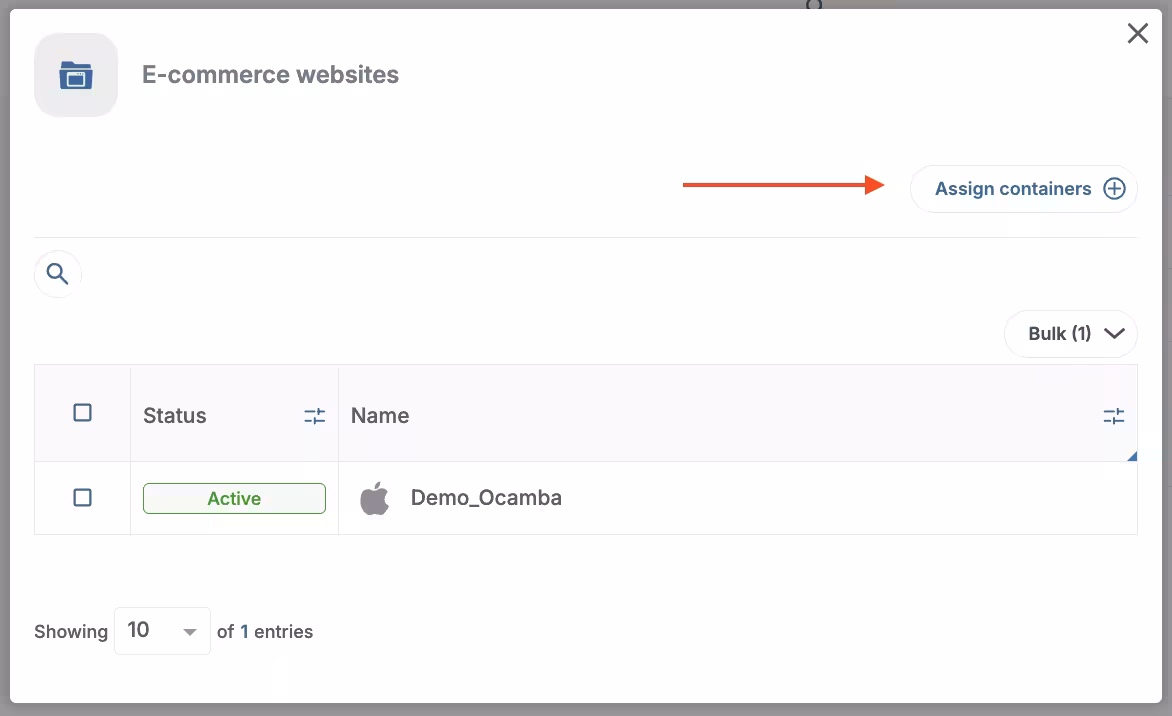Click the E-commerce websites title text
Viewport: 1172px width, 716px height.
coord(270,75)
